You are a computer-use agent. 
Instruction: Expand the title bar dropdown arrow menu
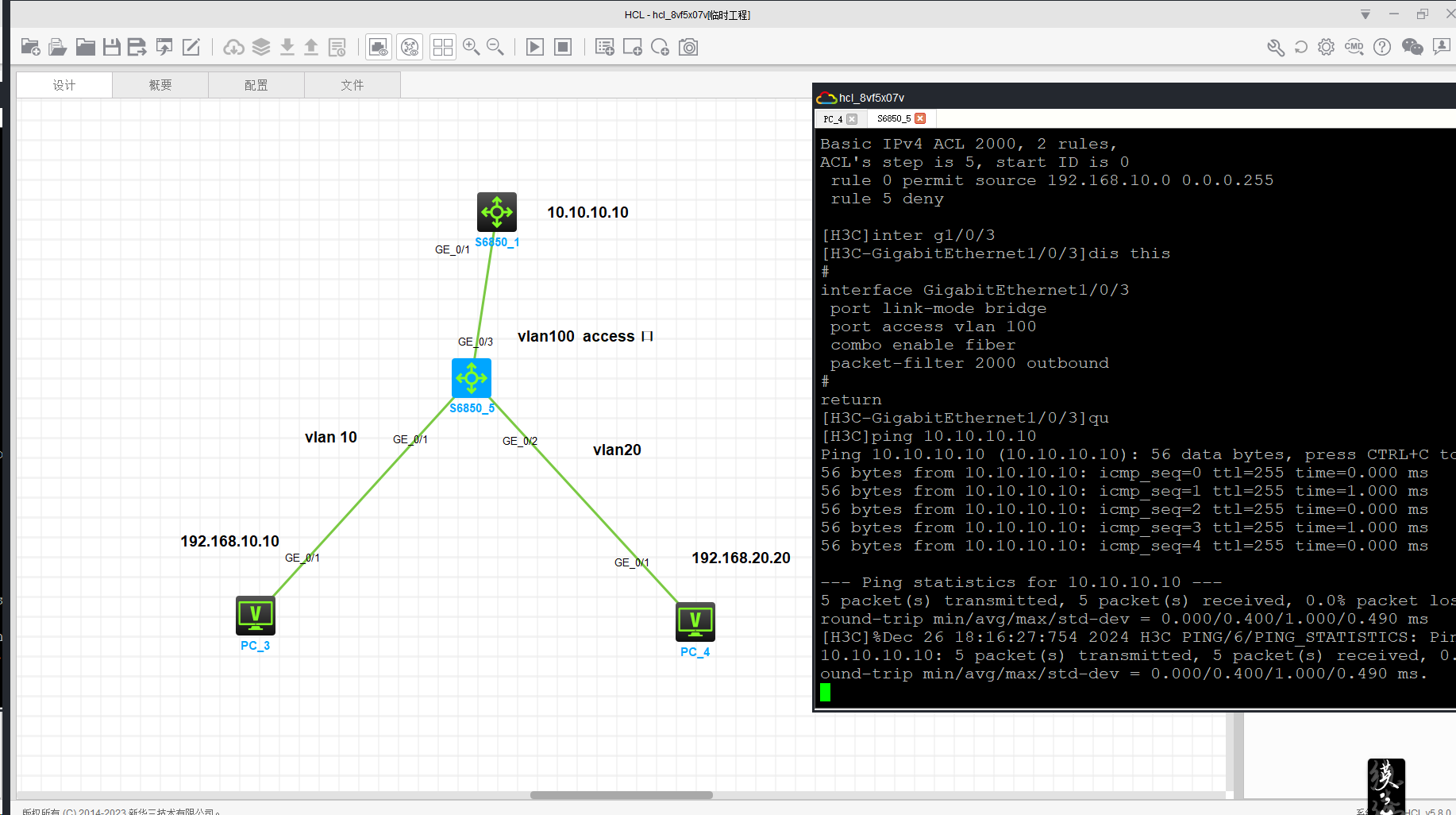(x=1365, y=14)
